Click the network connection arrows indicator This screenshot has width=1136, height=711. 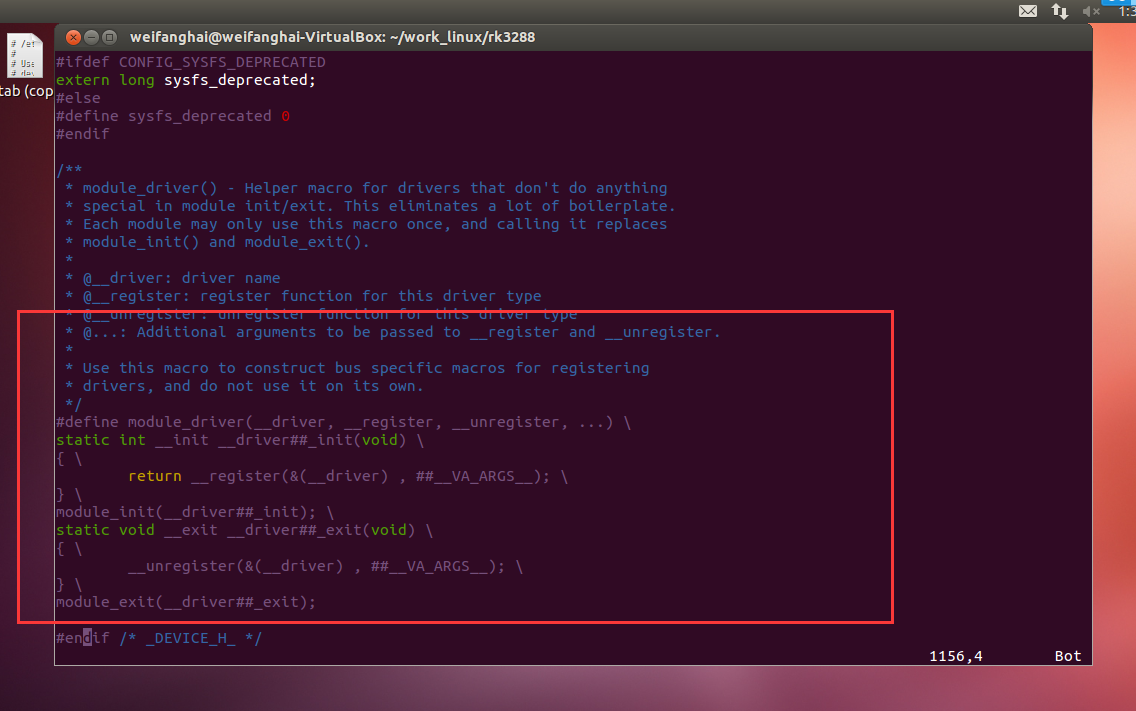point(1059,11)
